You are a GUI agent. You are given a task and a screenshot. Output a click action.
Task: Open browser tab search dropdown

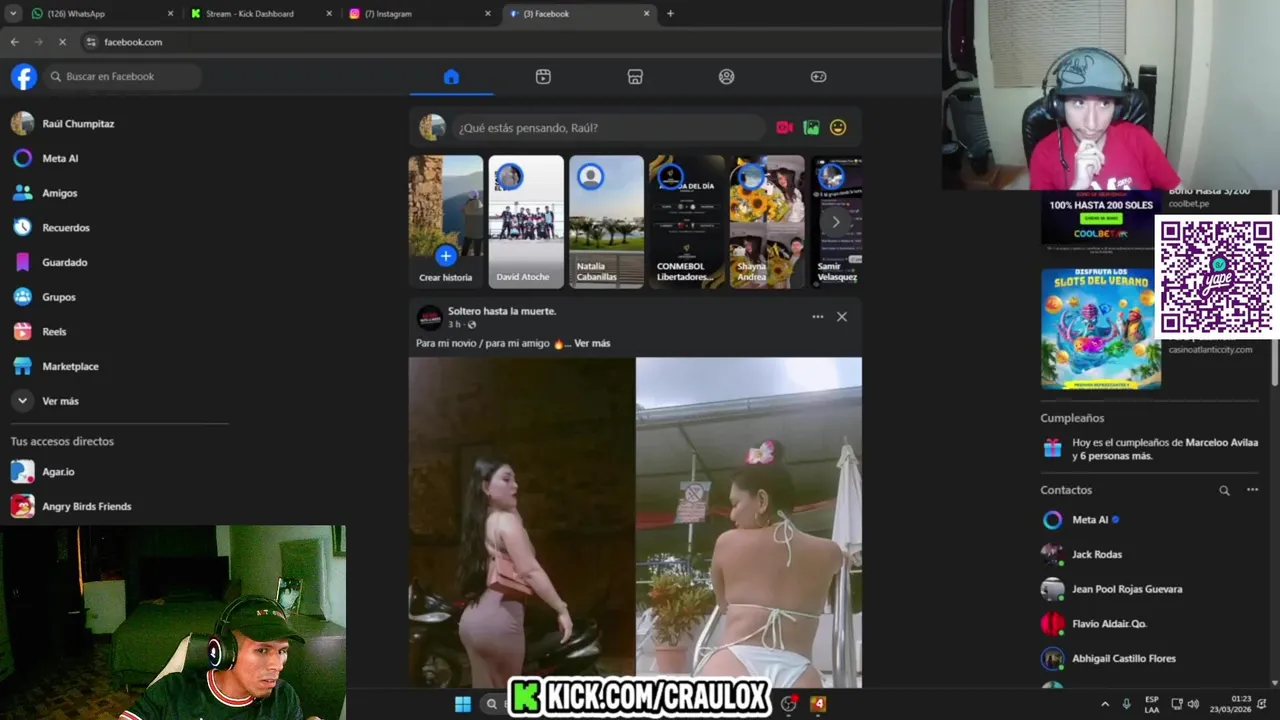coord(13,14)
